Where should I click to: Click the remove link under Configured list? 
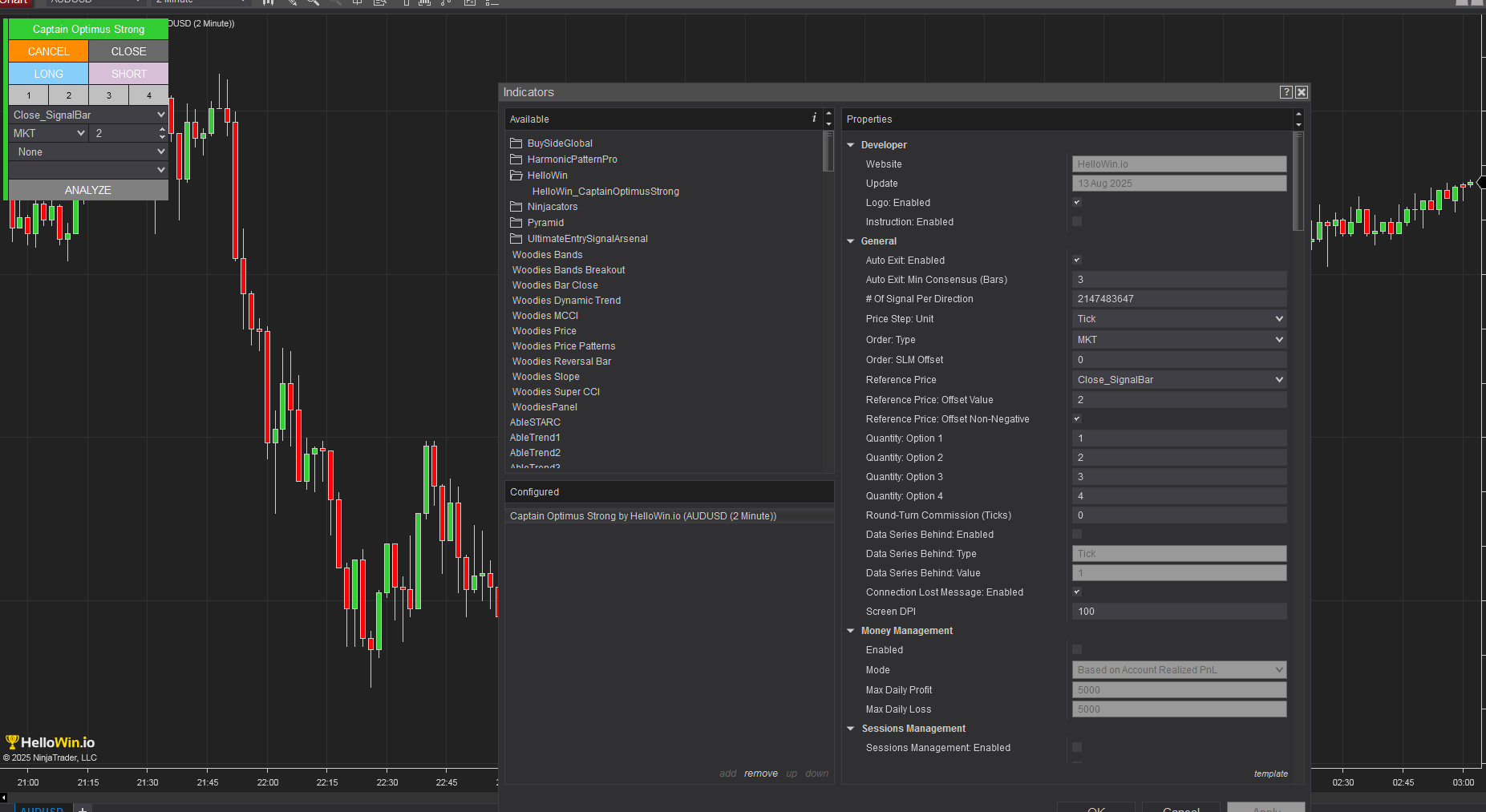click(760, 774)
